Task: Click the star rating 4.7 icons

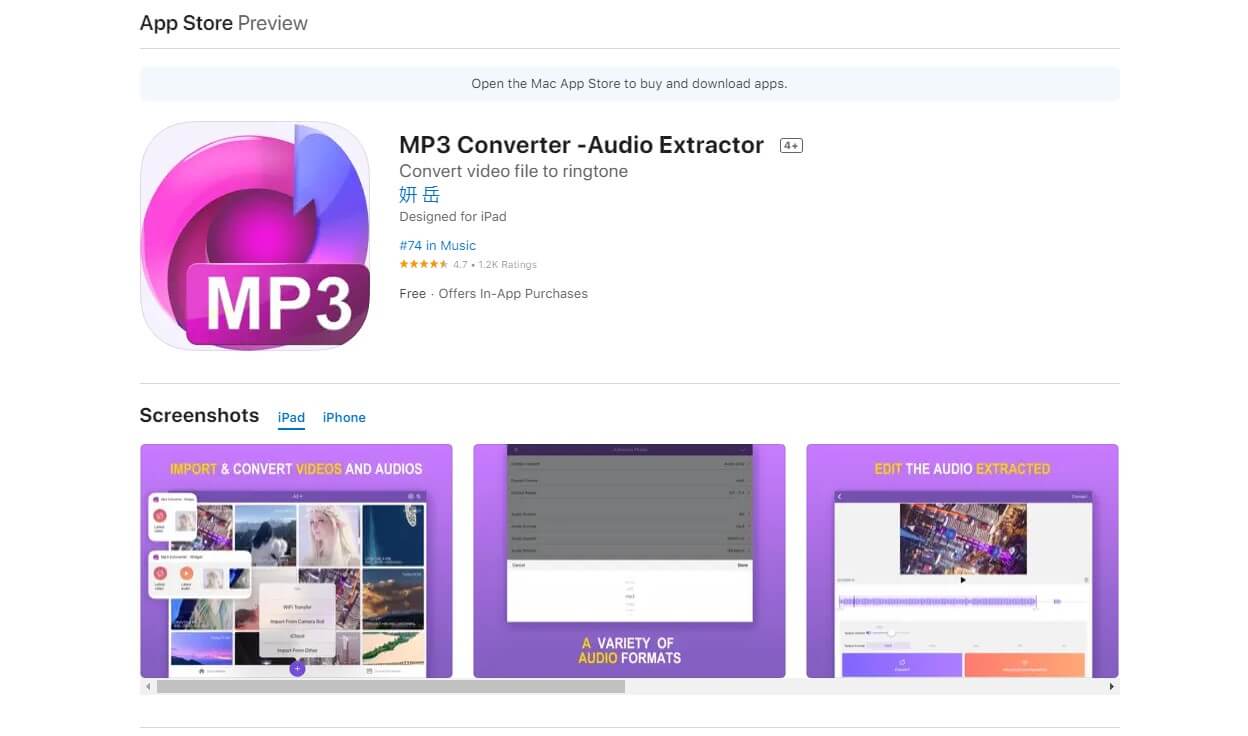Action: coord(423,265)
